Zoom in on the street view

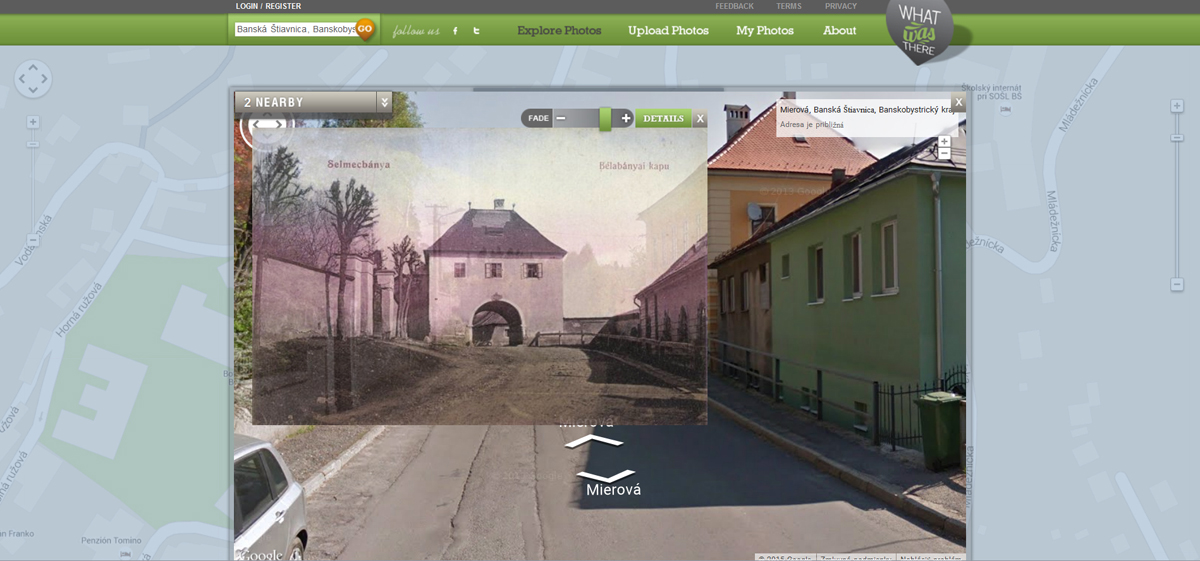(x=944, y=142)
